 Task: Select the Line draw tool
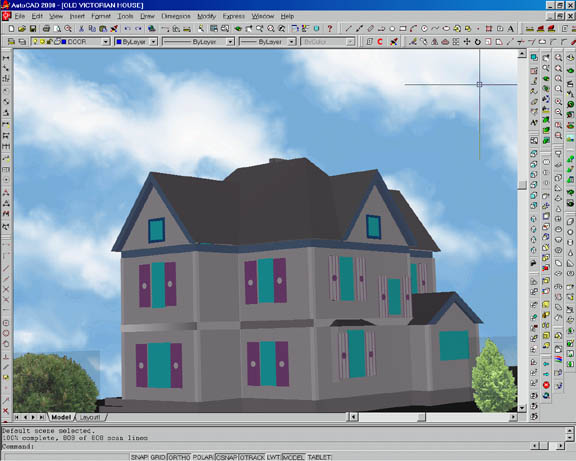[349, 29]
